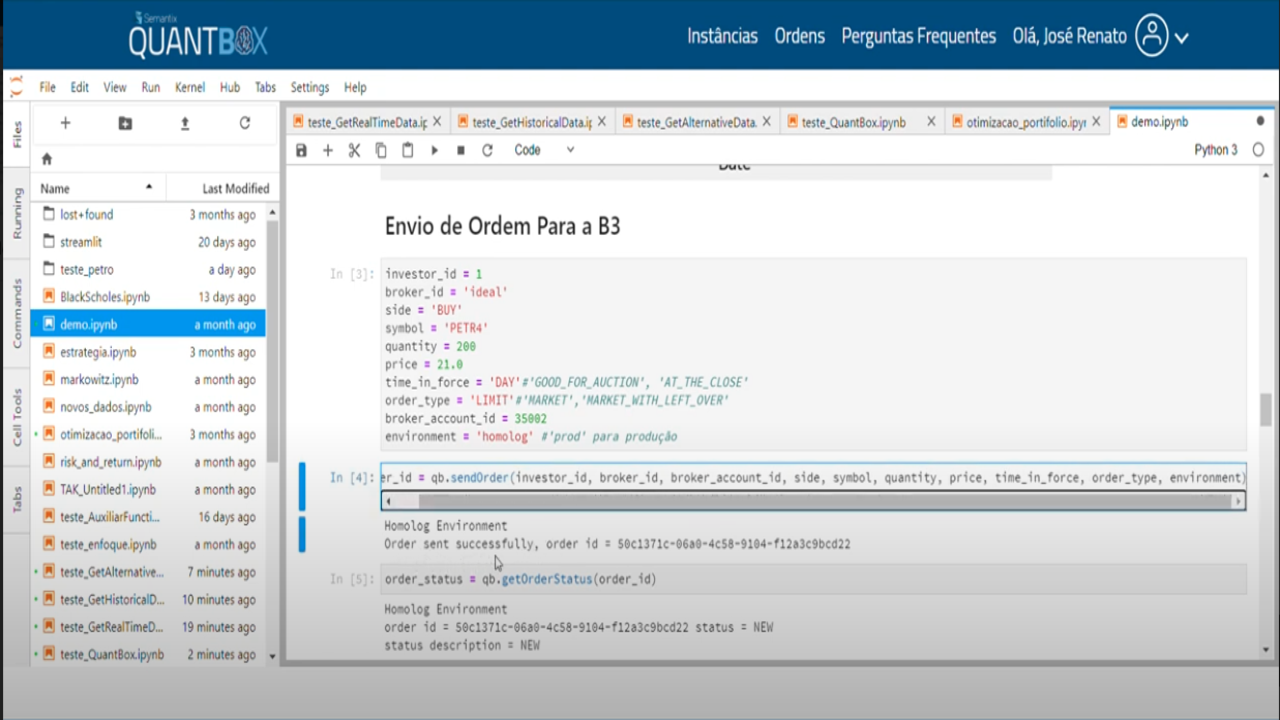Click the QuantBox logo
Screen dimensions: 1280x720
point(198,36)
